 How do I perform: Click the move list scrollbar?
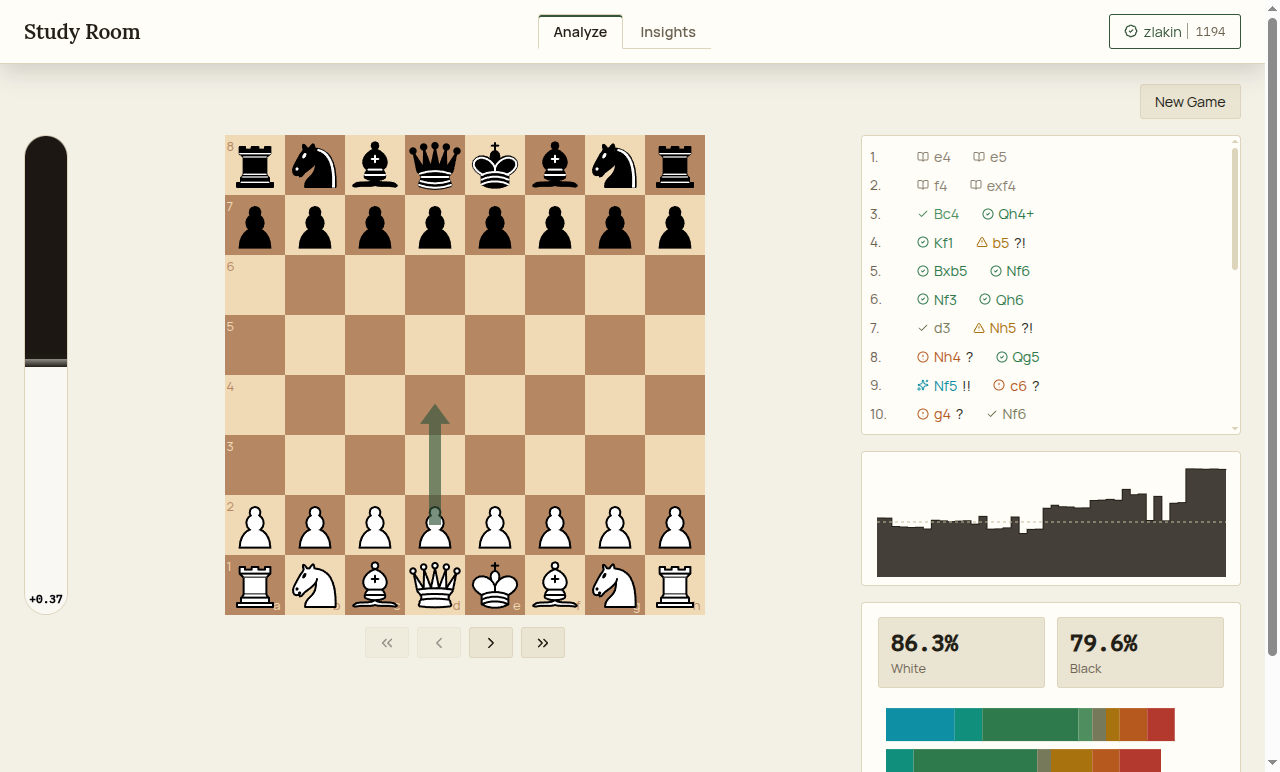pos(1235,209)
